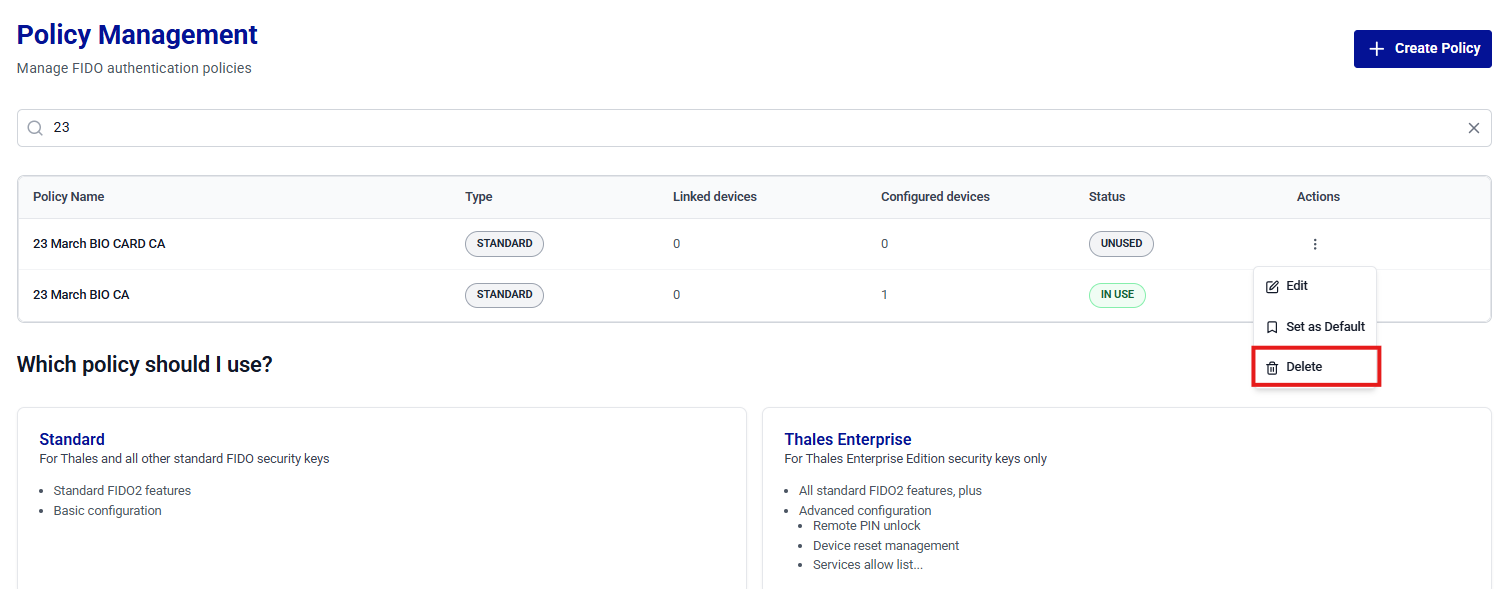Click the plus icon in Create Policy
1506x589 pixels.
click(1377, 49)
